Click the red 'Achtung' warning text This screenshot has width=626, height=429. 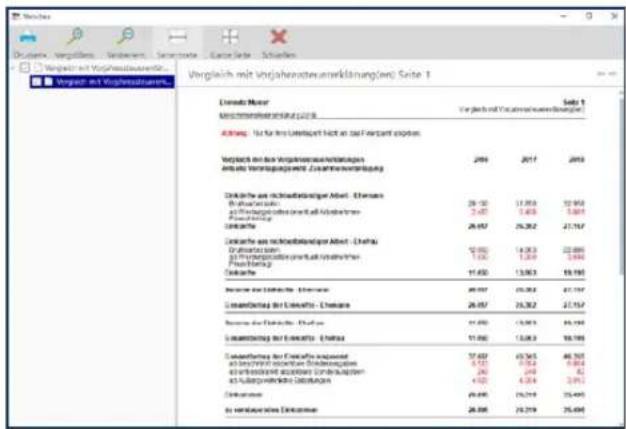point(234,133)
